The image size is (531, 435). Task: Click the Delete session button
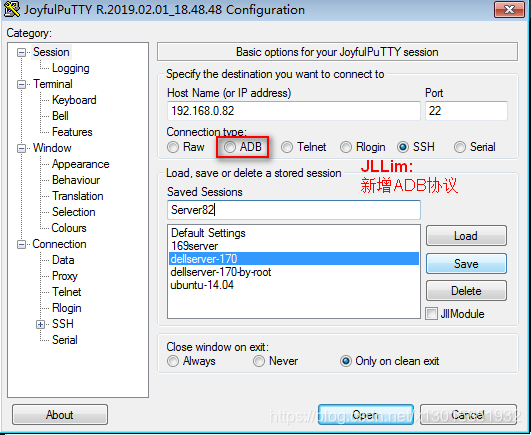466,290
